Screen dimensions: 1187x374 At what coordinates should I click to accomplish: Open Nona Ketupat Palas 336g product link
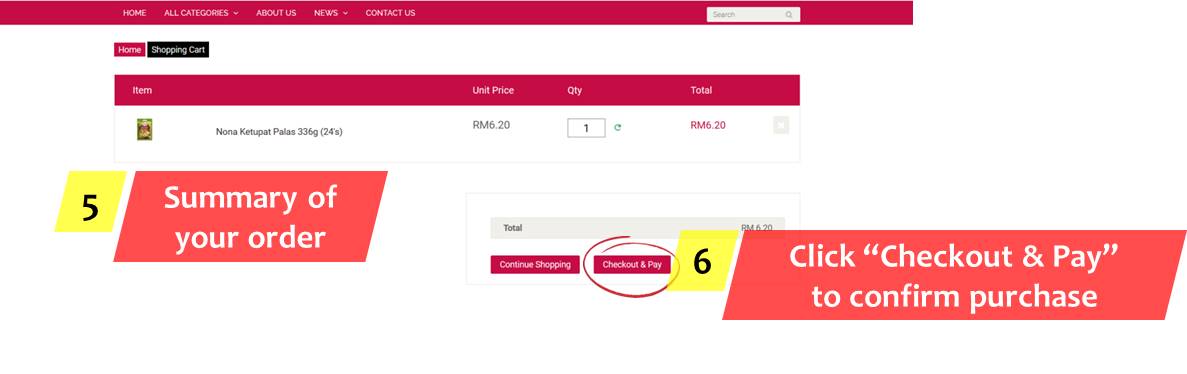point(279,132)
